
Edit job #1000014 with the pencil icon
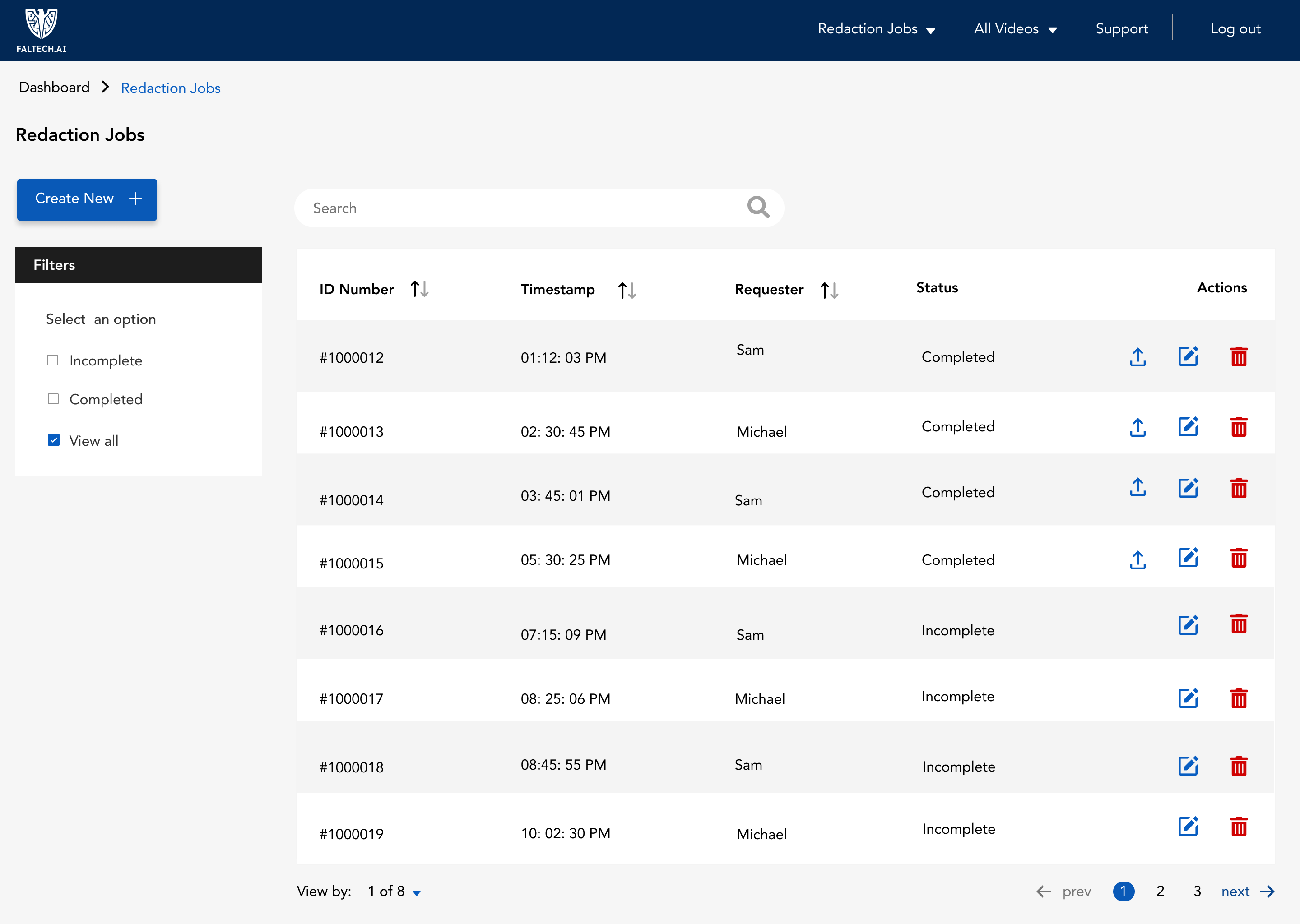pos(1188,488)
